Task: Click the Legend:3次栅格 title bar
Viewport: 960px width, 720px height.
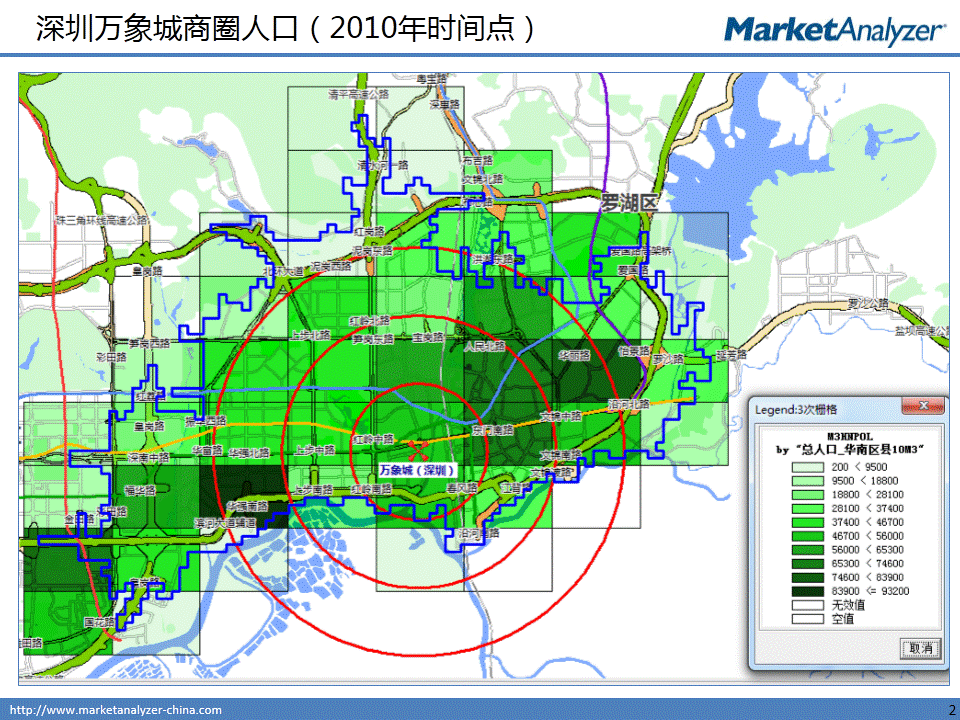Action: pyautogui.click(x=820, y=408)
